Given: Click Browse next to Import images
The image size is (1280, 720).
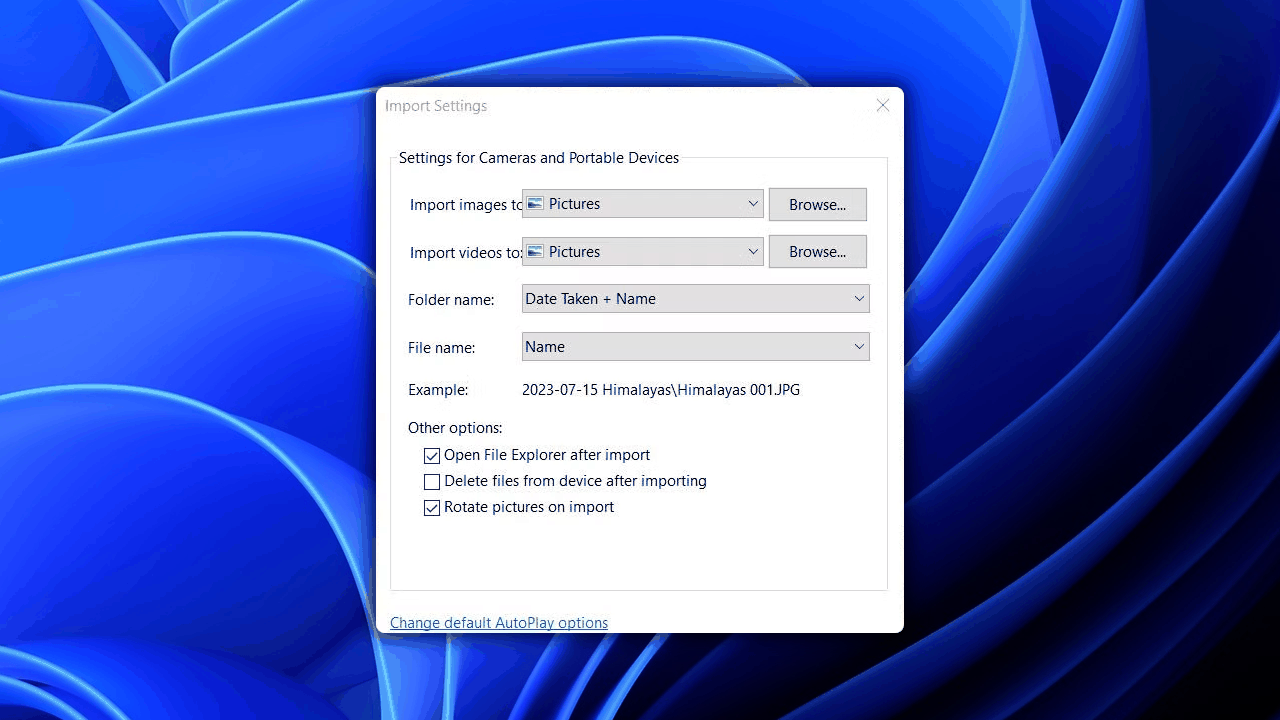Looking at the screenshot, I should tap(817, 204).
